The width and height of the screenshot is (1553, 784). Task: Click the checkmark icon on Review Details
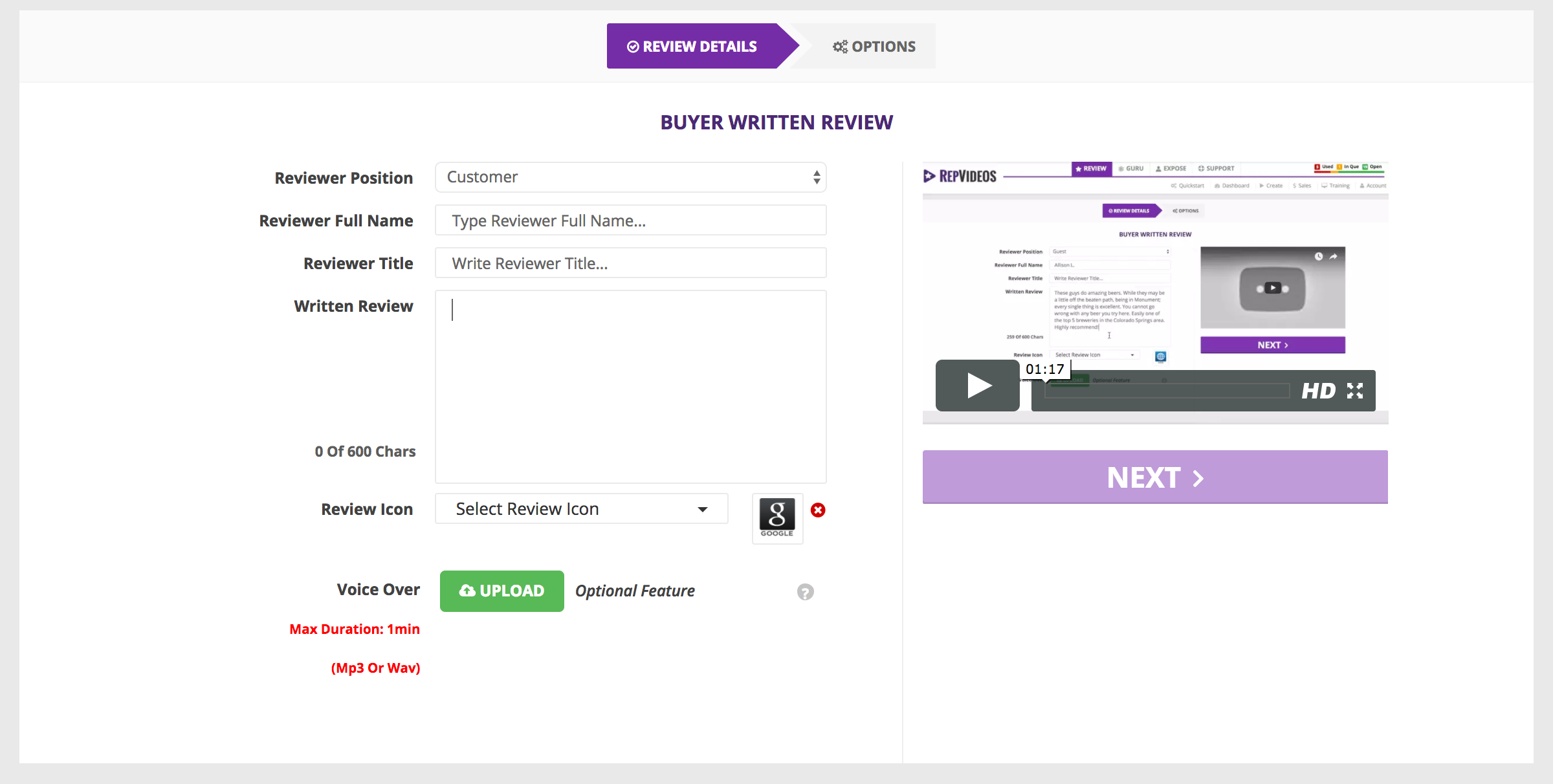click(633, 47)
